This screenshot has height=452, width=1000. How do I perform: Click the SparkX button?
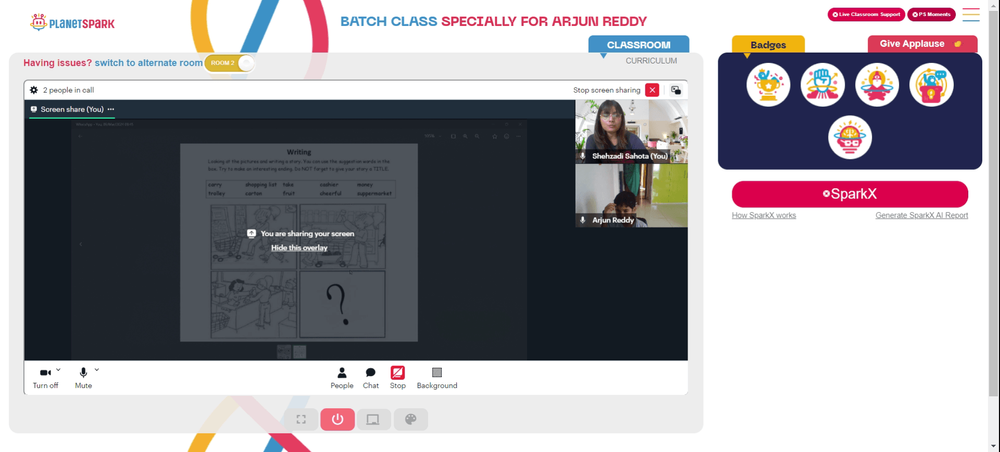(849, 194)
